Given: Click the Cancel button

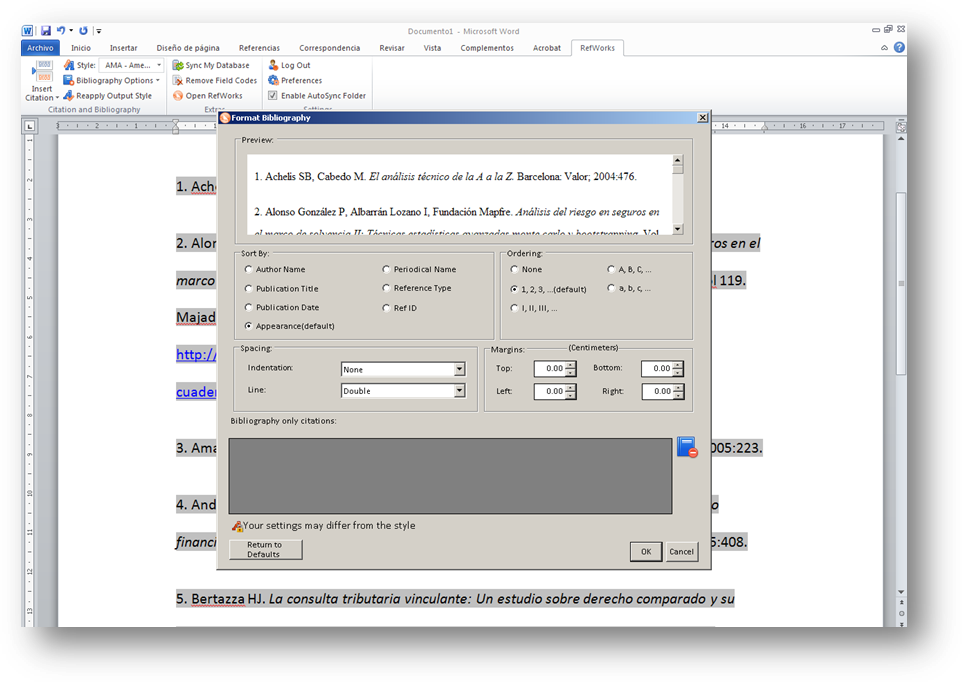Looking at the screenshot, I should pyautogui.click(x=681, y=551).
